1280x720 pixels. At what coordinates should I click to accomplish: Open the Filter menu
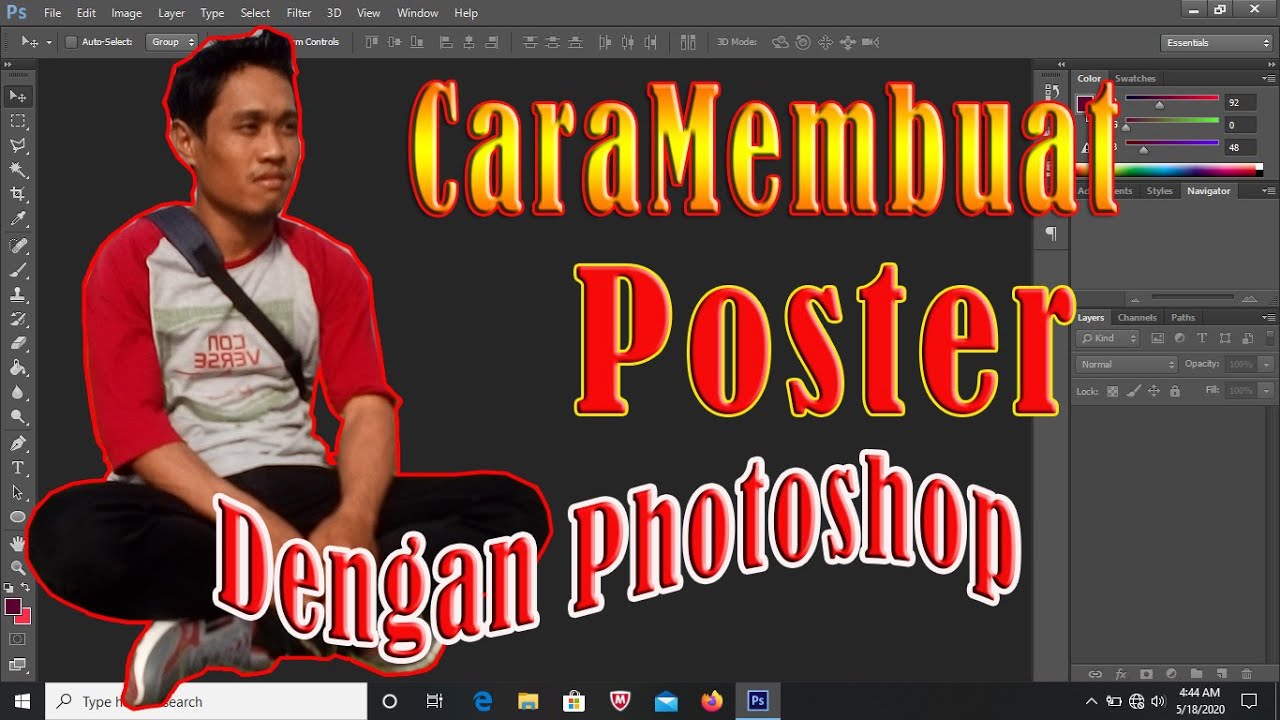click(299, 13)
